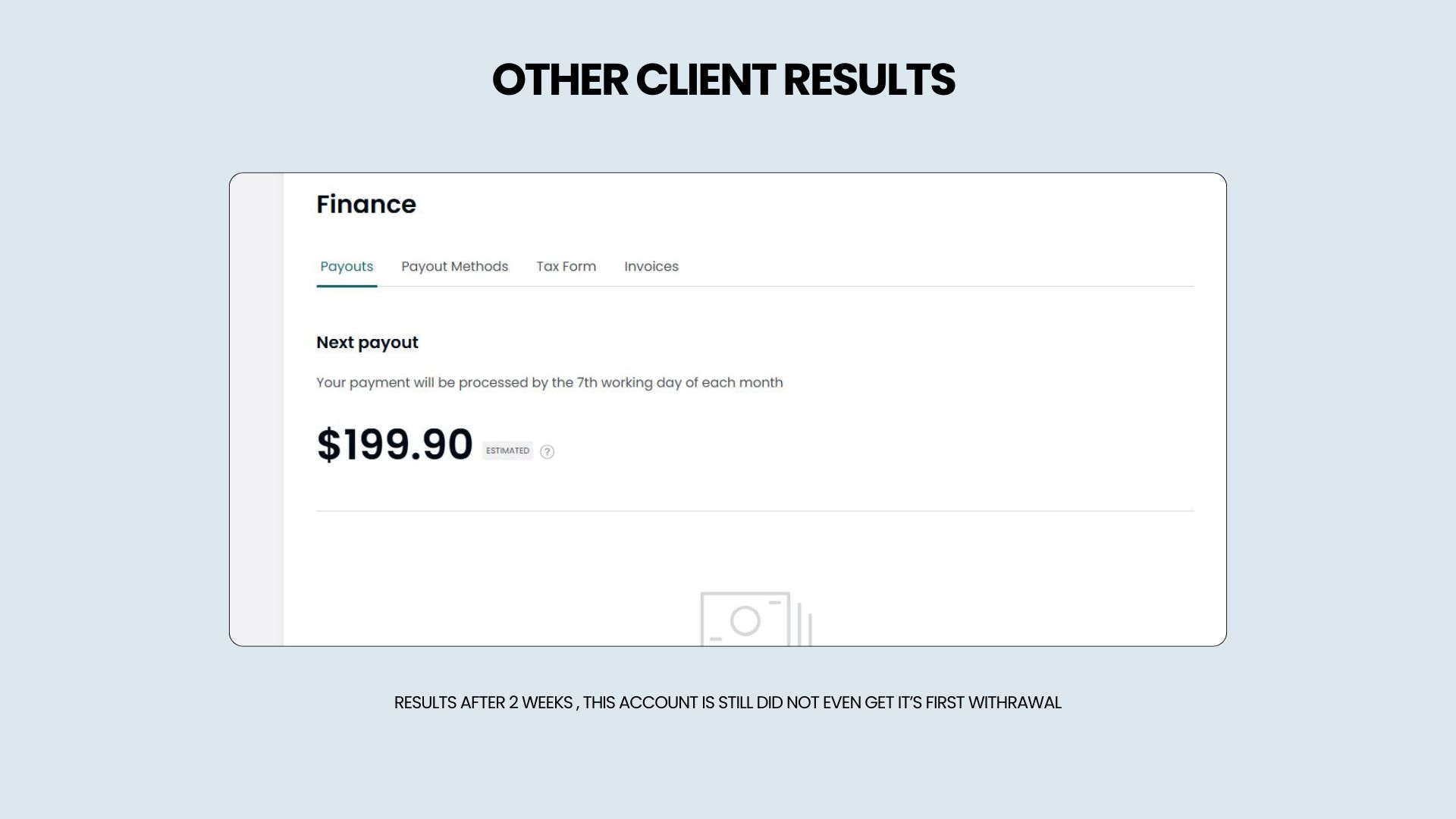Switch to the Payout Methods tab
Screen dimensions: 1456x819
454,266
